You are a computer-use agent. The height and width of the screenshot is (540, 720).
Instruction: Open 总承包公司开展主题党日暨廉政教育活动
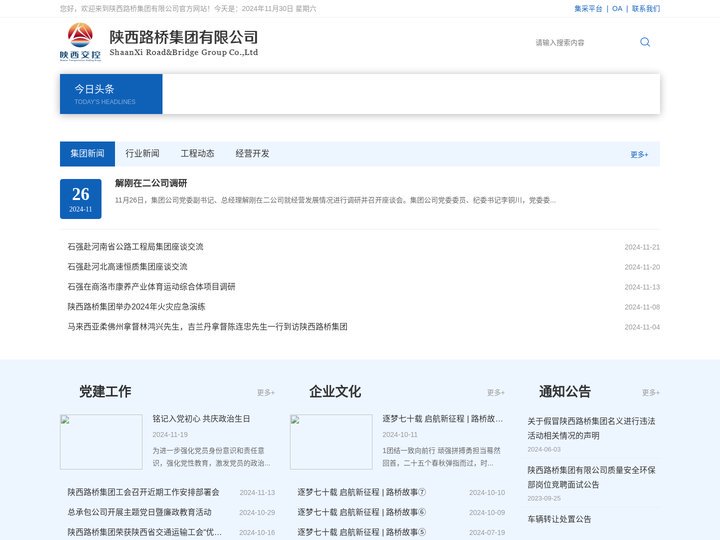click(x=140, y=512)
